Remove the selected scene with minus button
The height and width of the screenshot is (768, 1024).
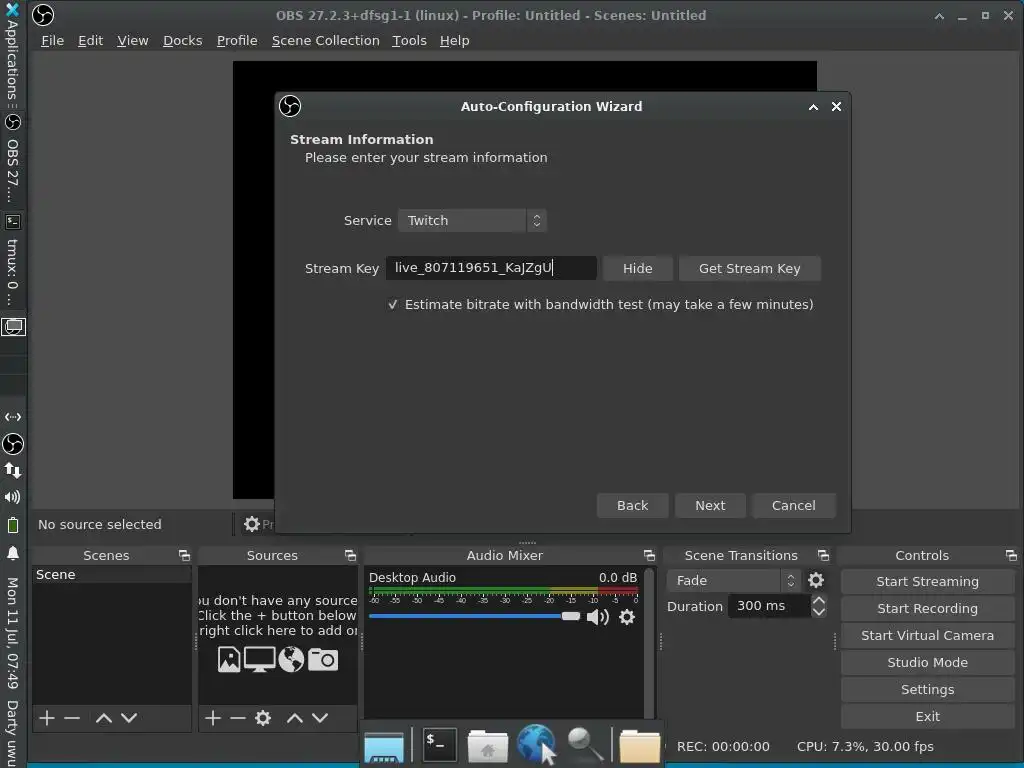point(72,718)
